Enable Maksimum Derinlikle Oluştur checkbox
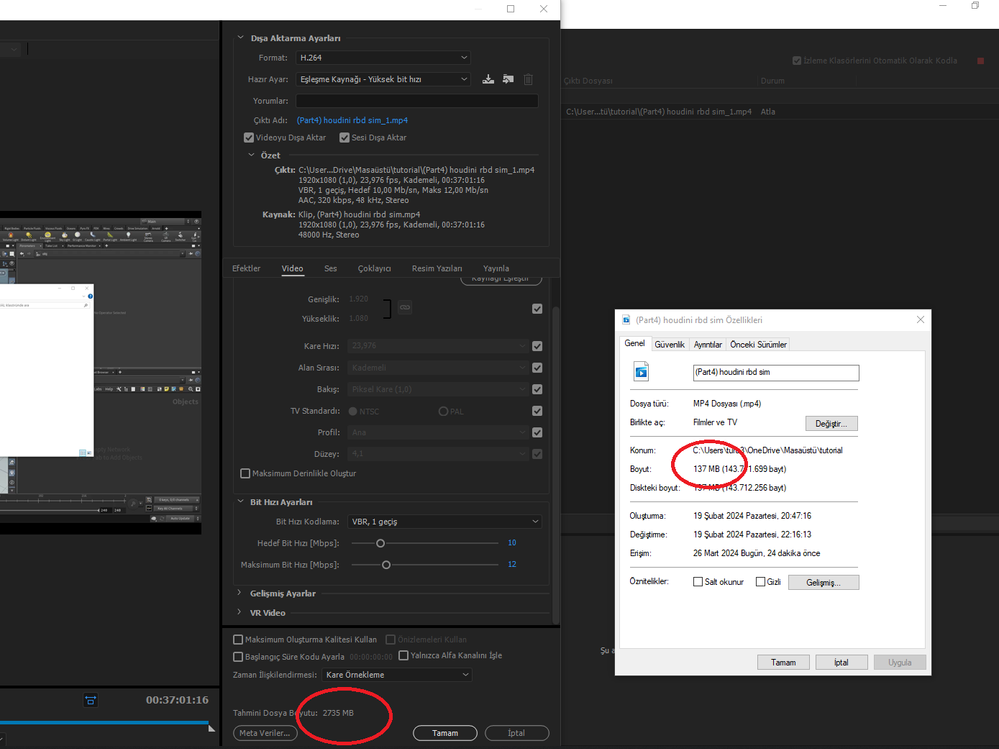999x749 pixels. click(245, 473)
